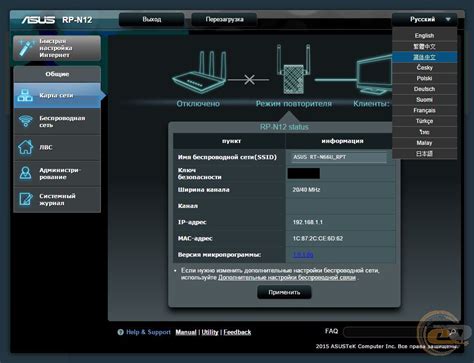The image size is (474, 363).
Task: Open the Administration user icon
Action: [x=26, y=173]
